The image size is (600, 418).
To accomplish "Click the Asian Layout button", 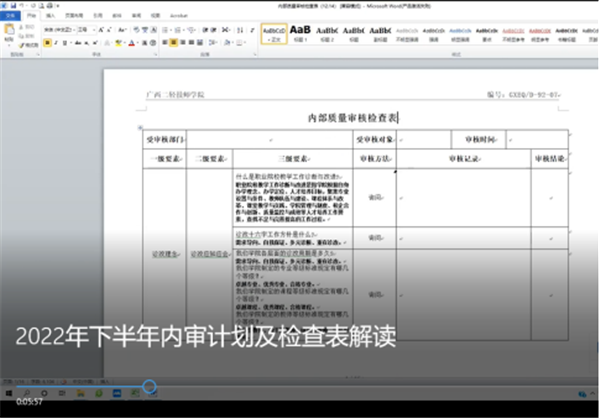I will coord(226,30).
